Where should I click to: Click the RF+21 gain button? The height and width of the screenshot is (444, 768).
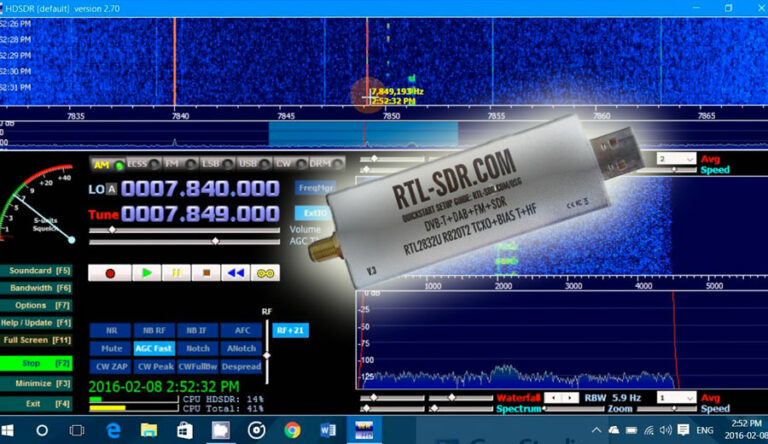point(290,330)
